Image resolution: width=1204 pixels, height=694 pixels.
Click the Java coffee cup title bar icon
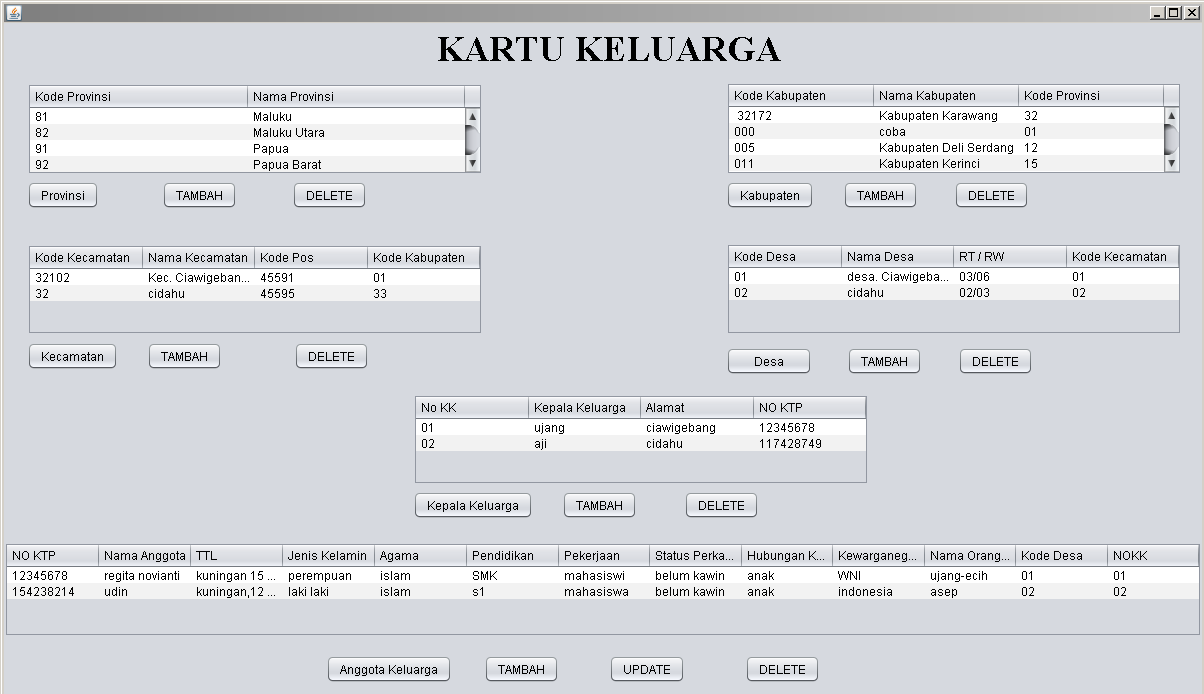(x=12, y=10)
